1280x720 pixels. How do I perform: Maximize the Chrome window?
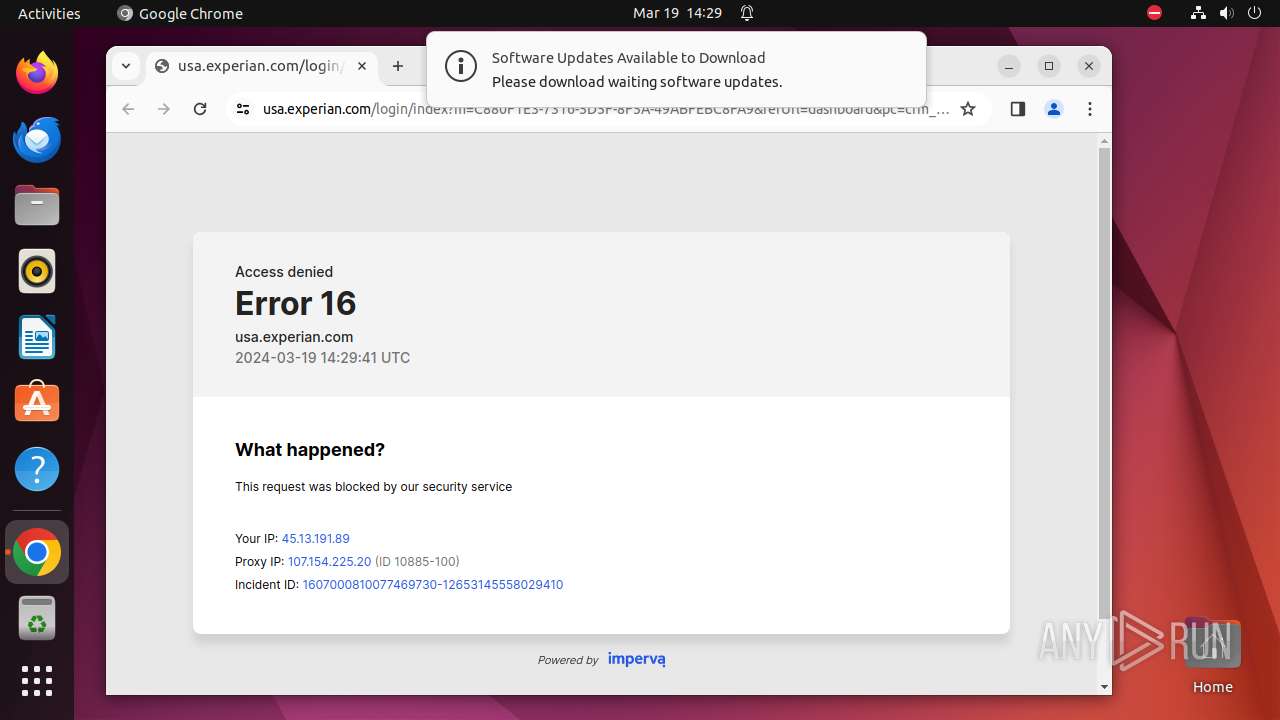click(x=1049, y=66)
